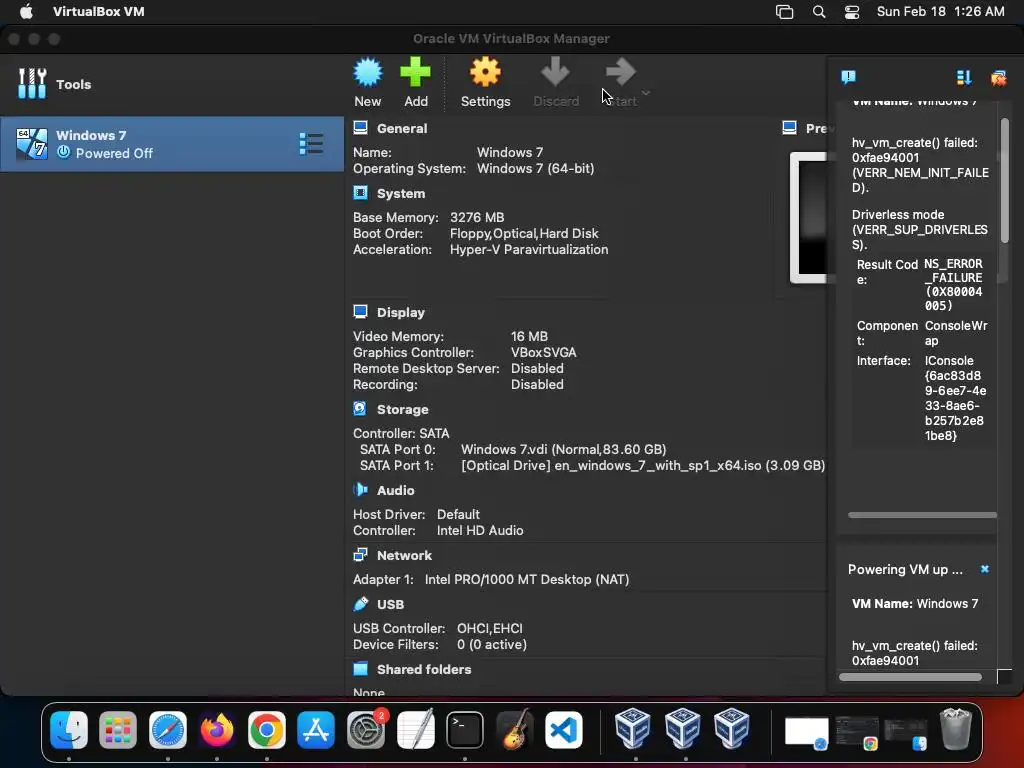Click the Windows 7 OS logo icon
The height and width of the screenshot is (768, 1024).
click(x=31, y=144)
